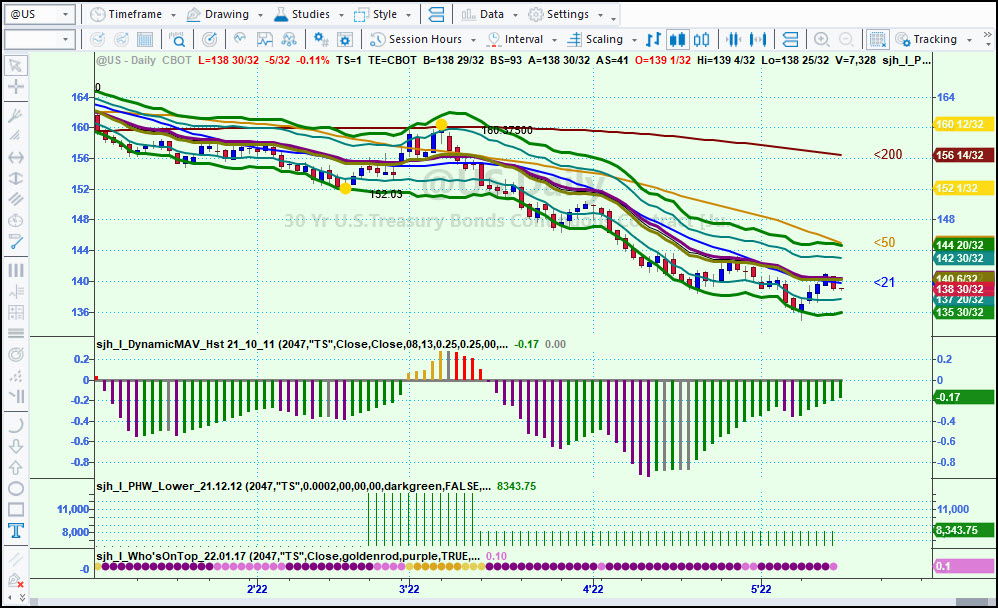Click the zoom out magnifier icon
The image size is (998, 608).
845,39
